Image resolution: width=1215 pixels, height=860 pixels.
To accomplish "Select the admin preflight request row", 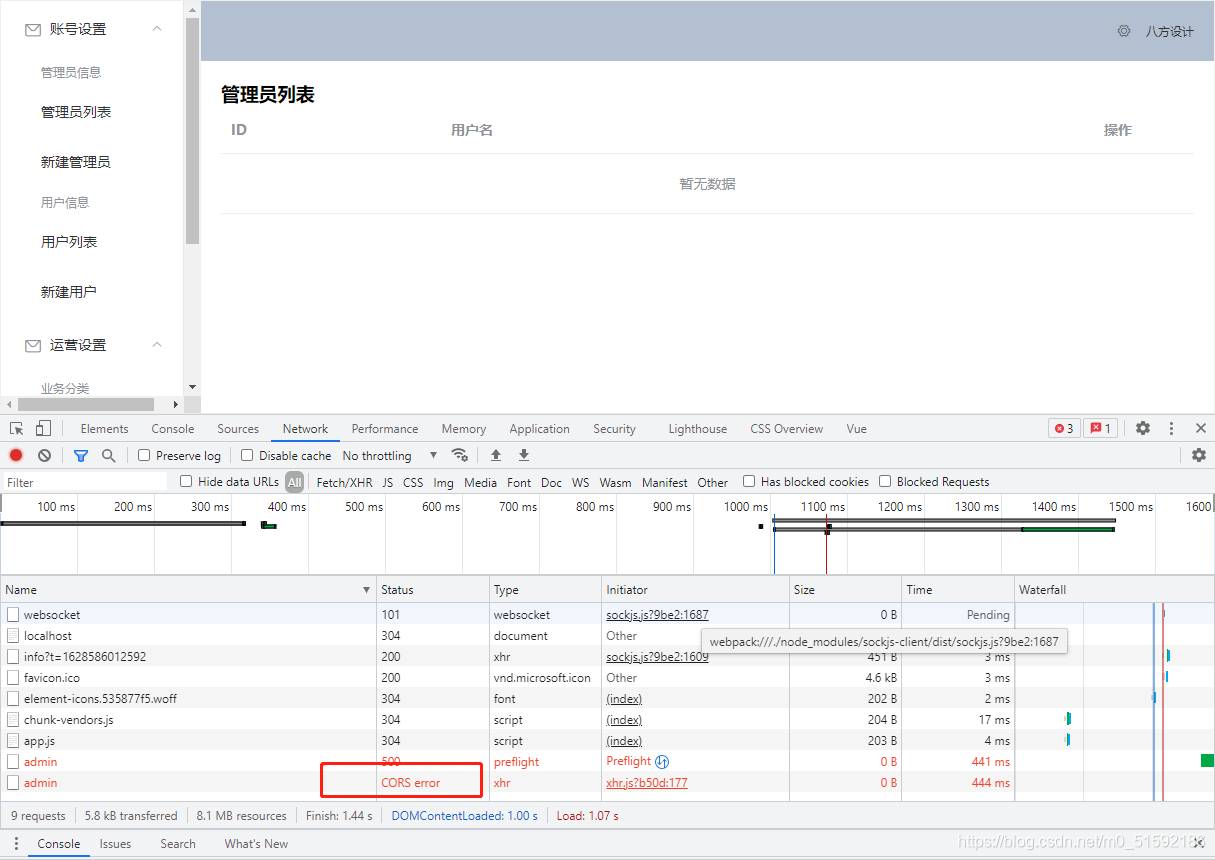I will coord(607,762).
